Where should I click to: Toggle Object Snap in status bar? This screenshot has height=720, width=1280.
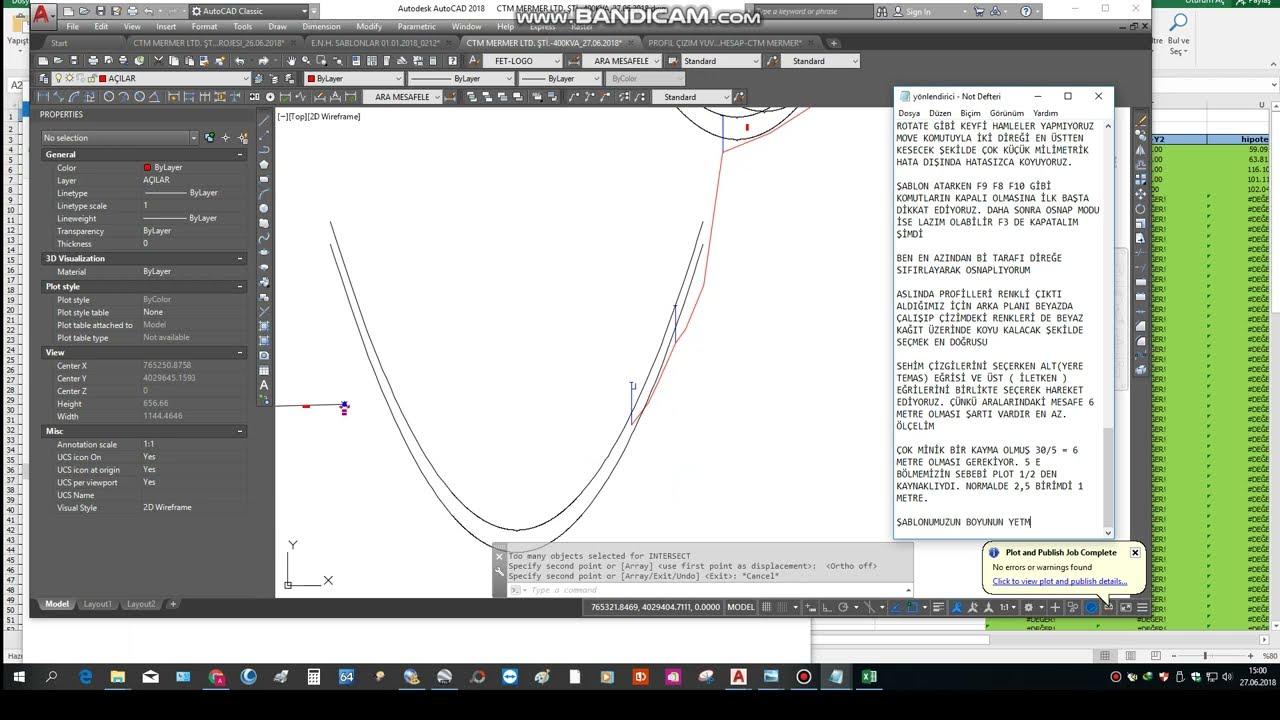pos(912,607)
